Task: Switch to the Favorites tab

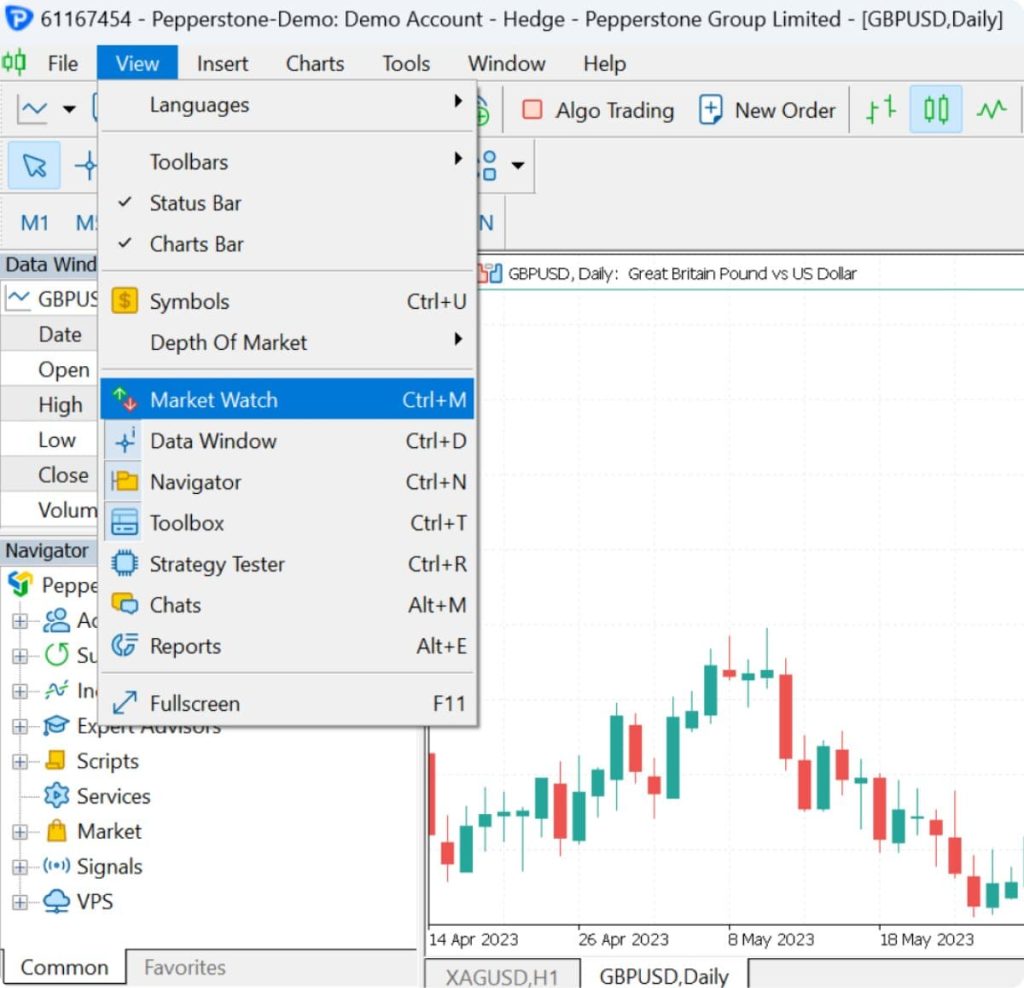Action: tap(185, 967)
